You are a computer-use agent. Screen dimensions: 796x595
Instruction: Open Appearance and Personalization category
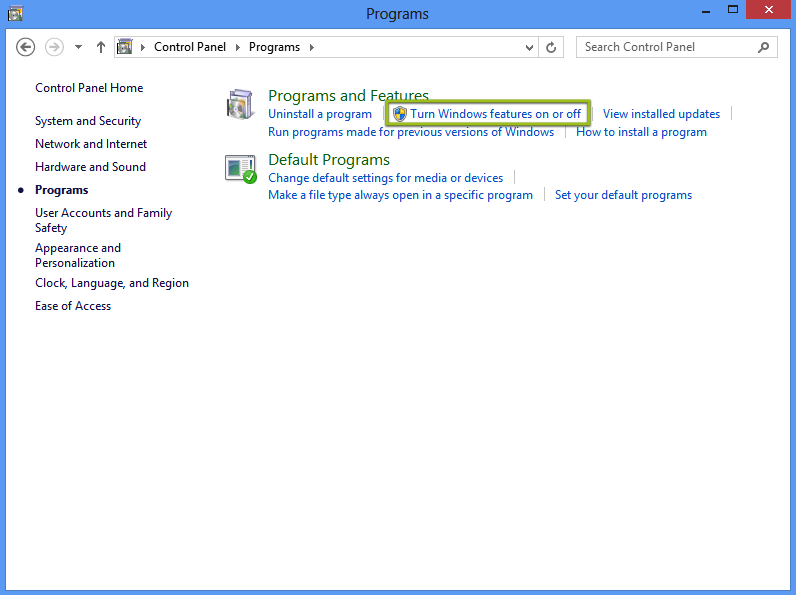click(x=78, y=255)
